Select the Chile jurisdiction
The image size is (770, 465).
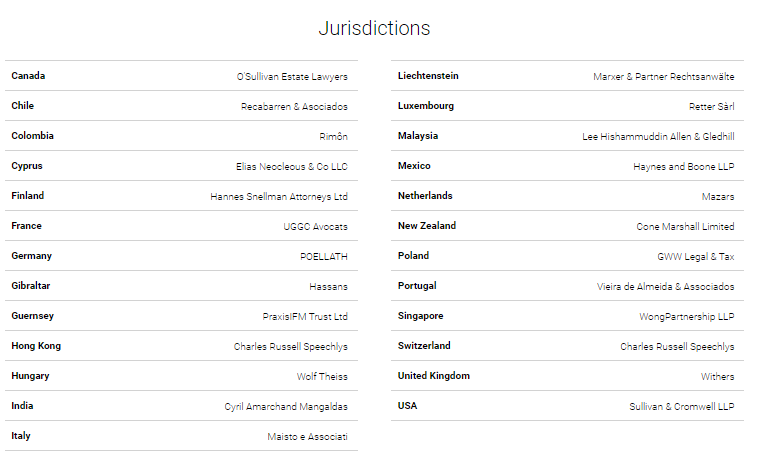tap(23, 106)
